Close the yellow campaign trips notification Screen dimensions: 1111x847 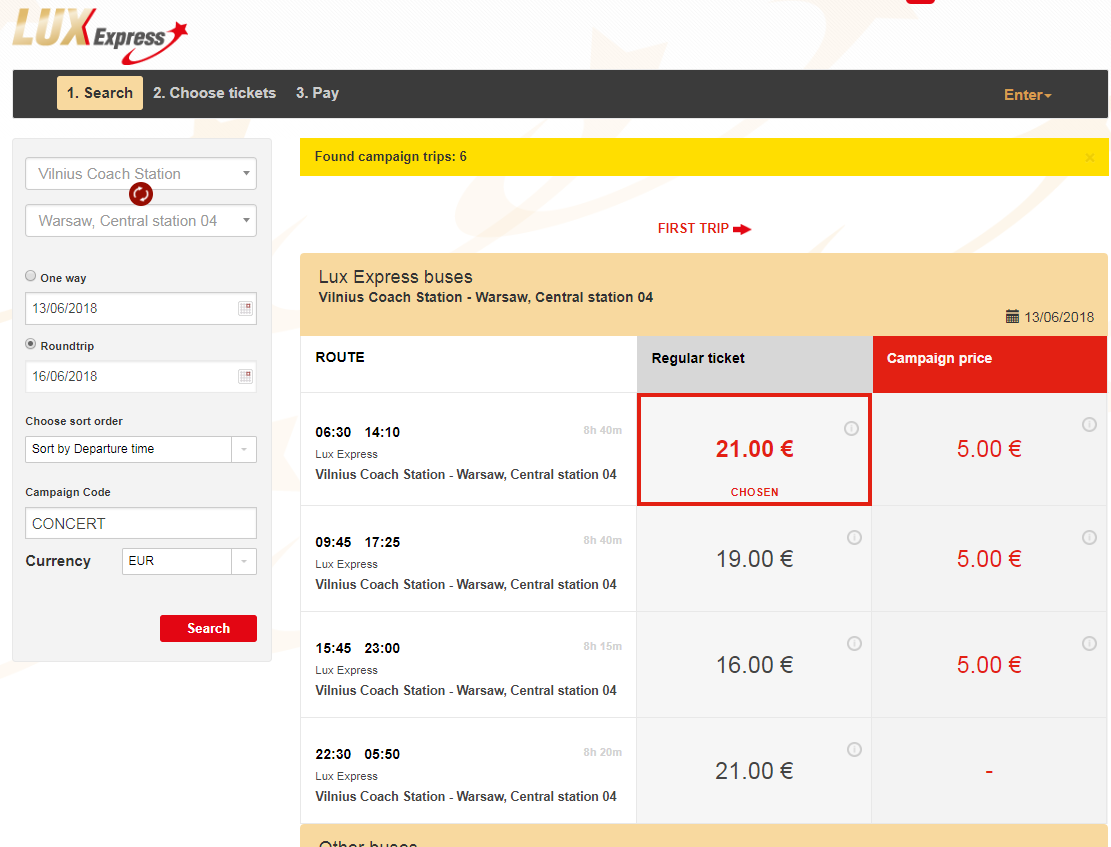tap(1090, 157)
